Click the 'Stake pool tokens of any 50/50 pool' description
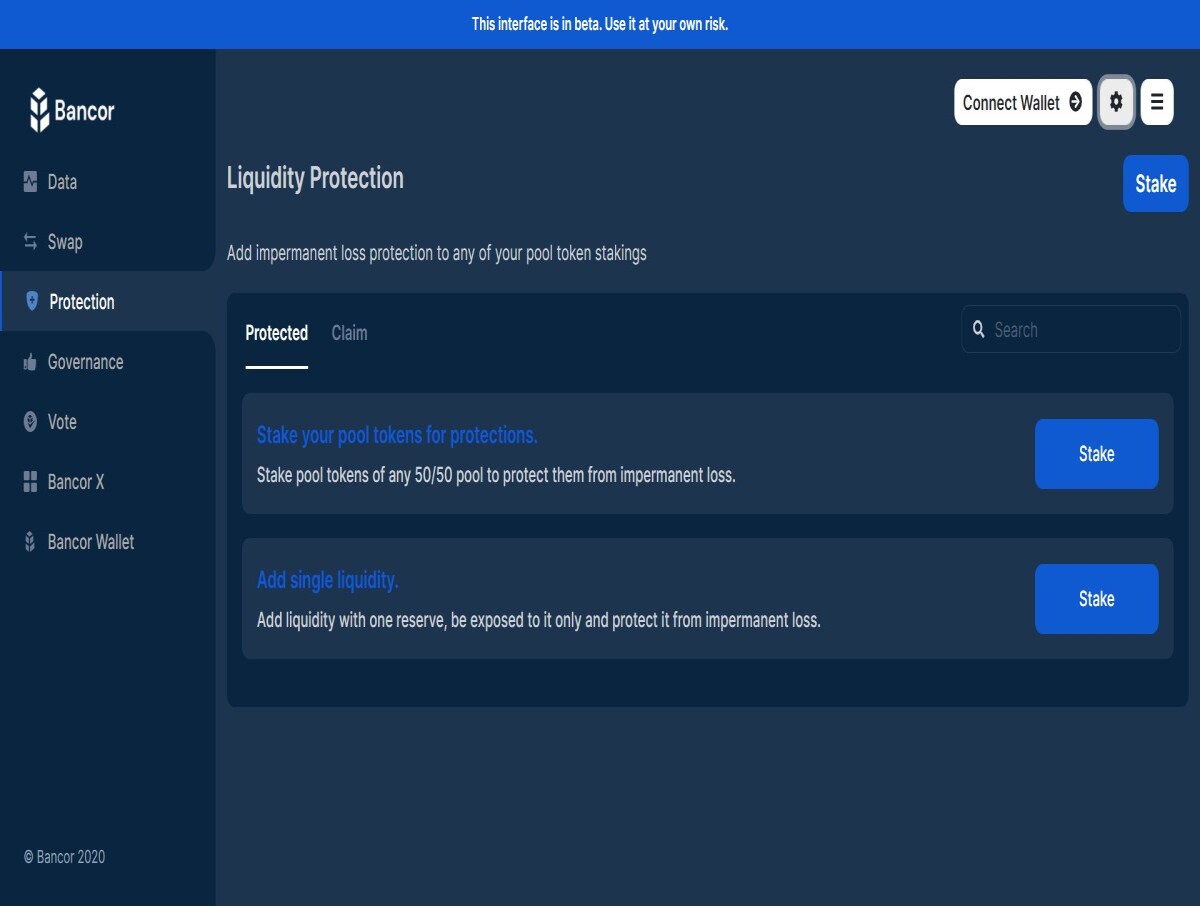This screenshot has height=906, width=1200. click(496, 475)
